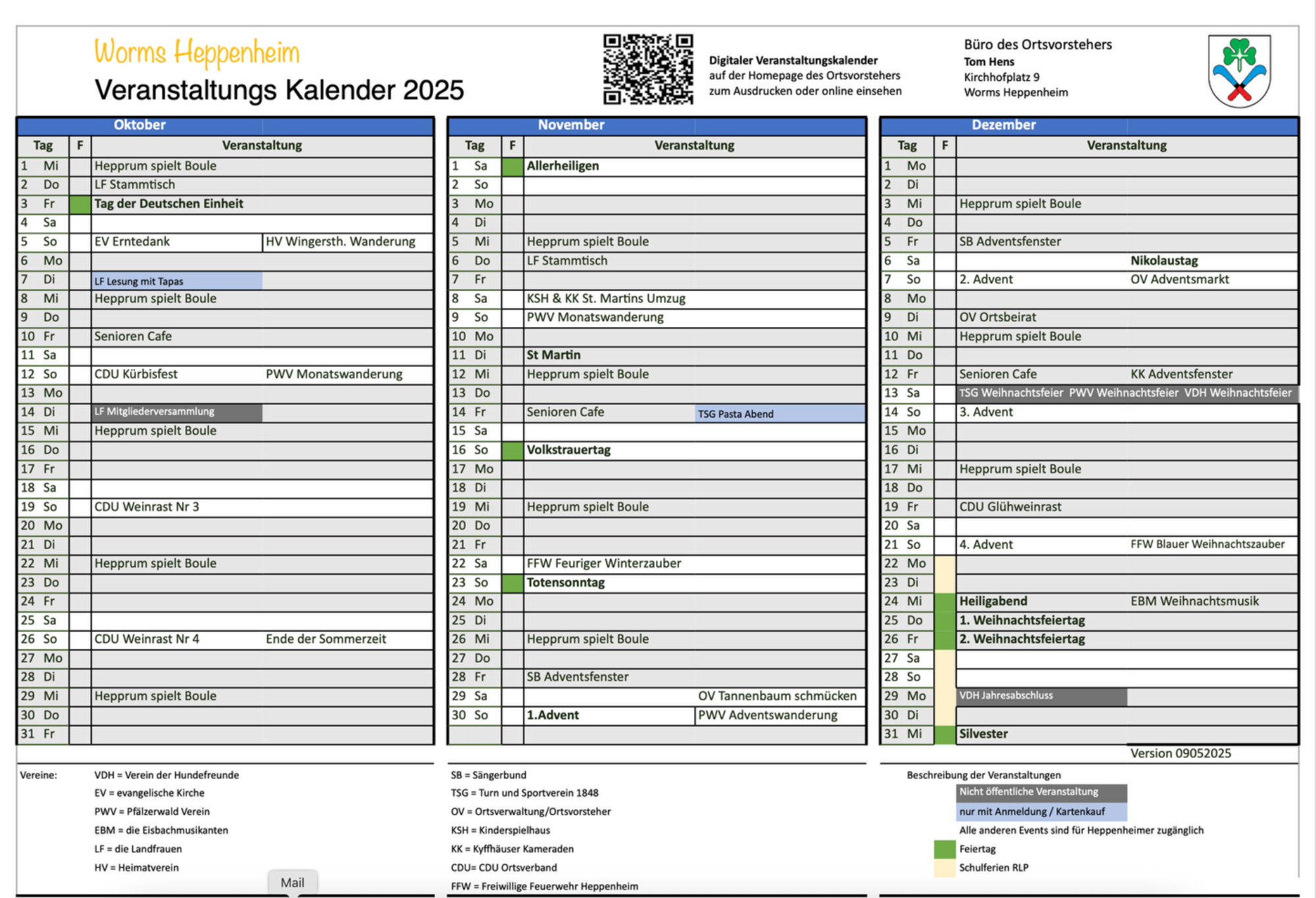Click 'Silvester' on 31 Dezember
The height and width of the screenshot is (898, 1316).
point(983,734)
